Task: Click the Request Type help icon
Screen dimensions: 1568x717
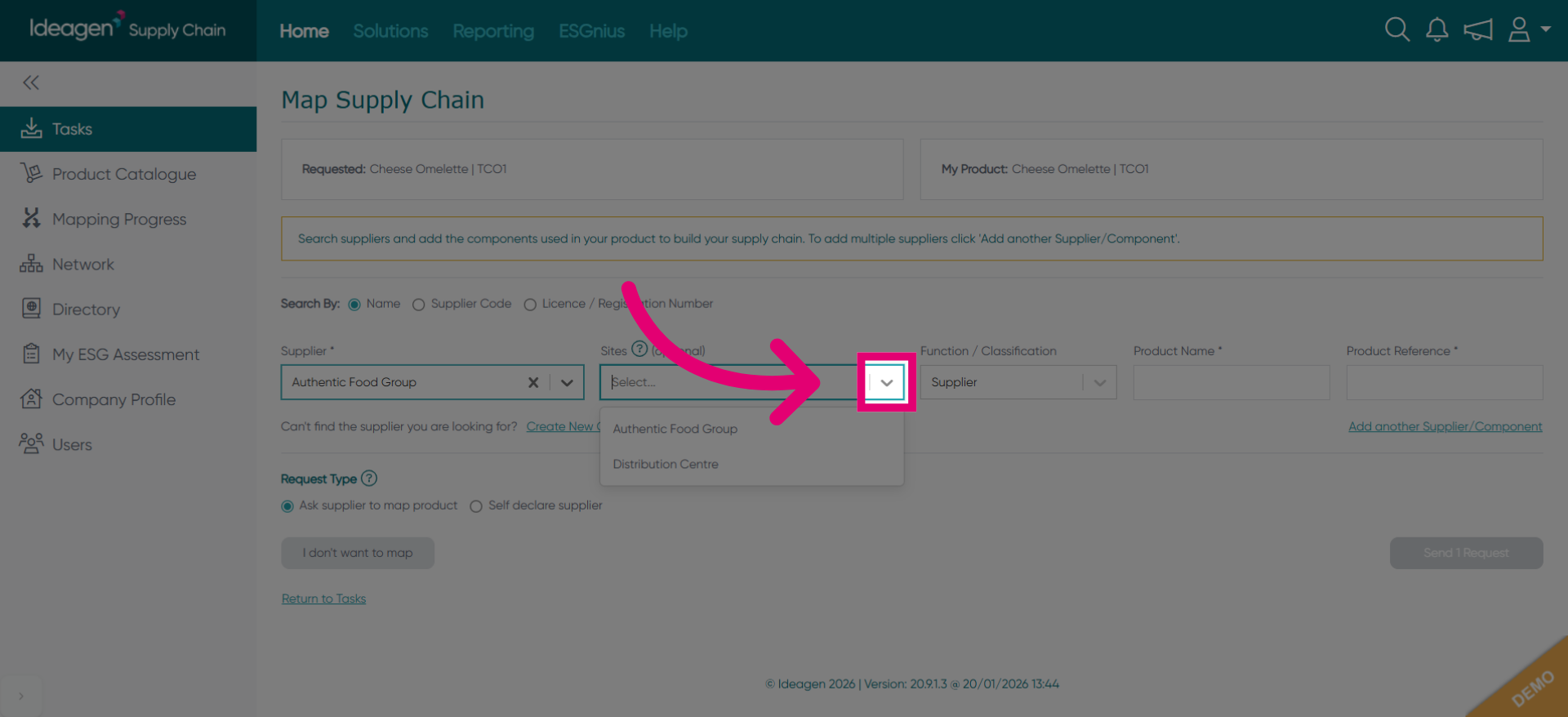Action: tap(369, 479)
